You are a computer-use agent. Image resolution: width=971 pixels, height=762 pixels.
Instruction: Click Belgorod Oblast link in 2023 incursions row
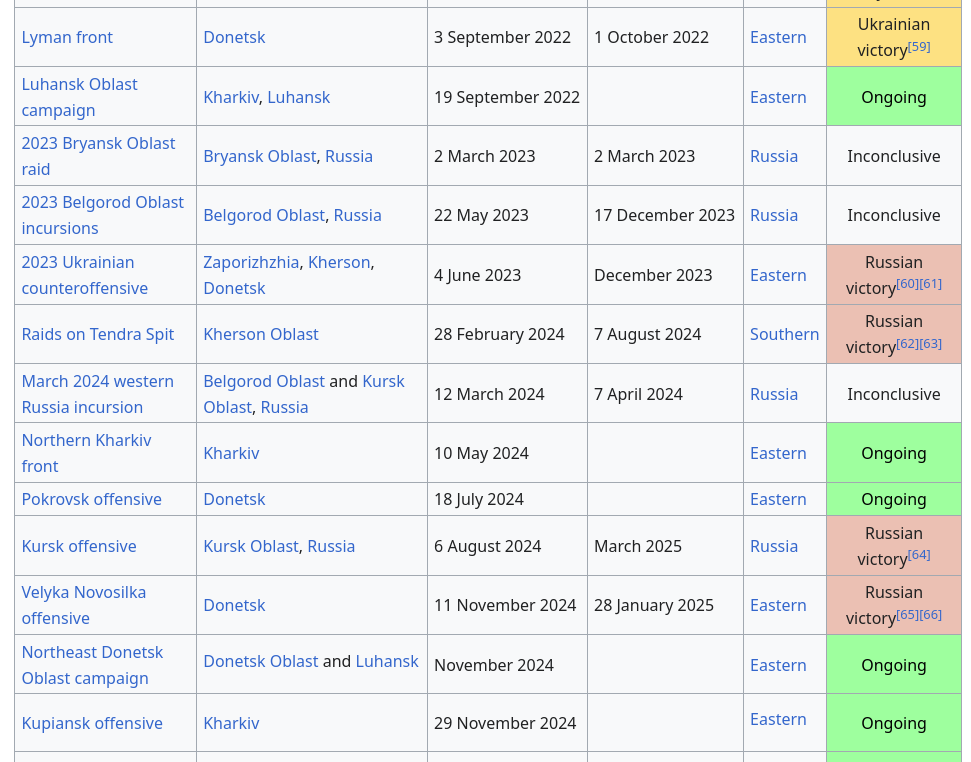264,215
